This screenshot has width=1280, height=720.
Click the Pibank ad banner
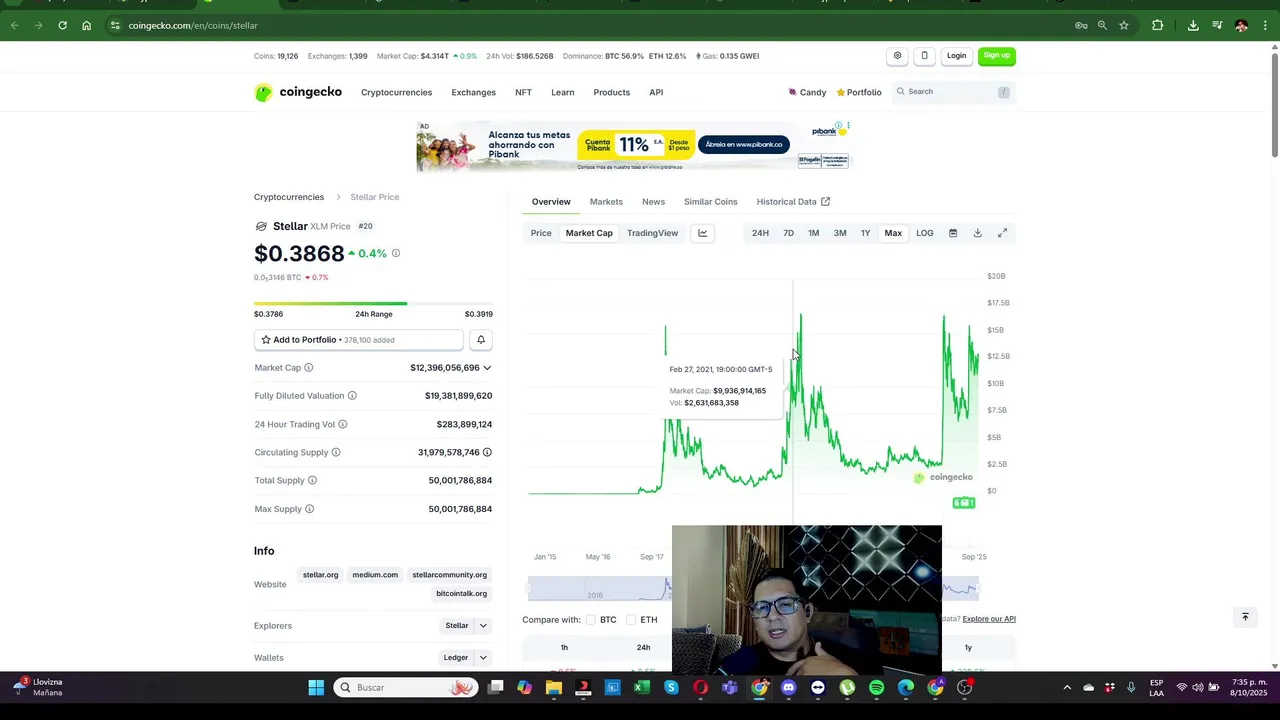coord(633,147)
